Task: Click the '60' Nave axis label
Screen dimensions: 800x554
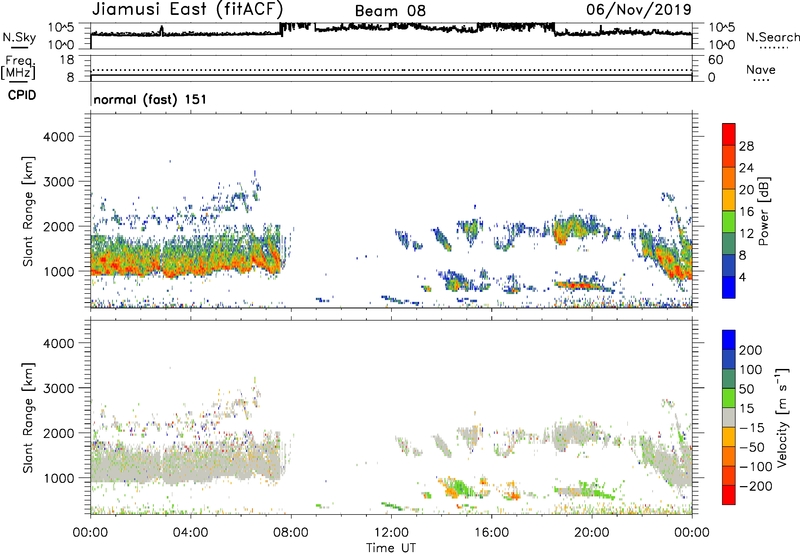Action: 716,60
